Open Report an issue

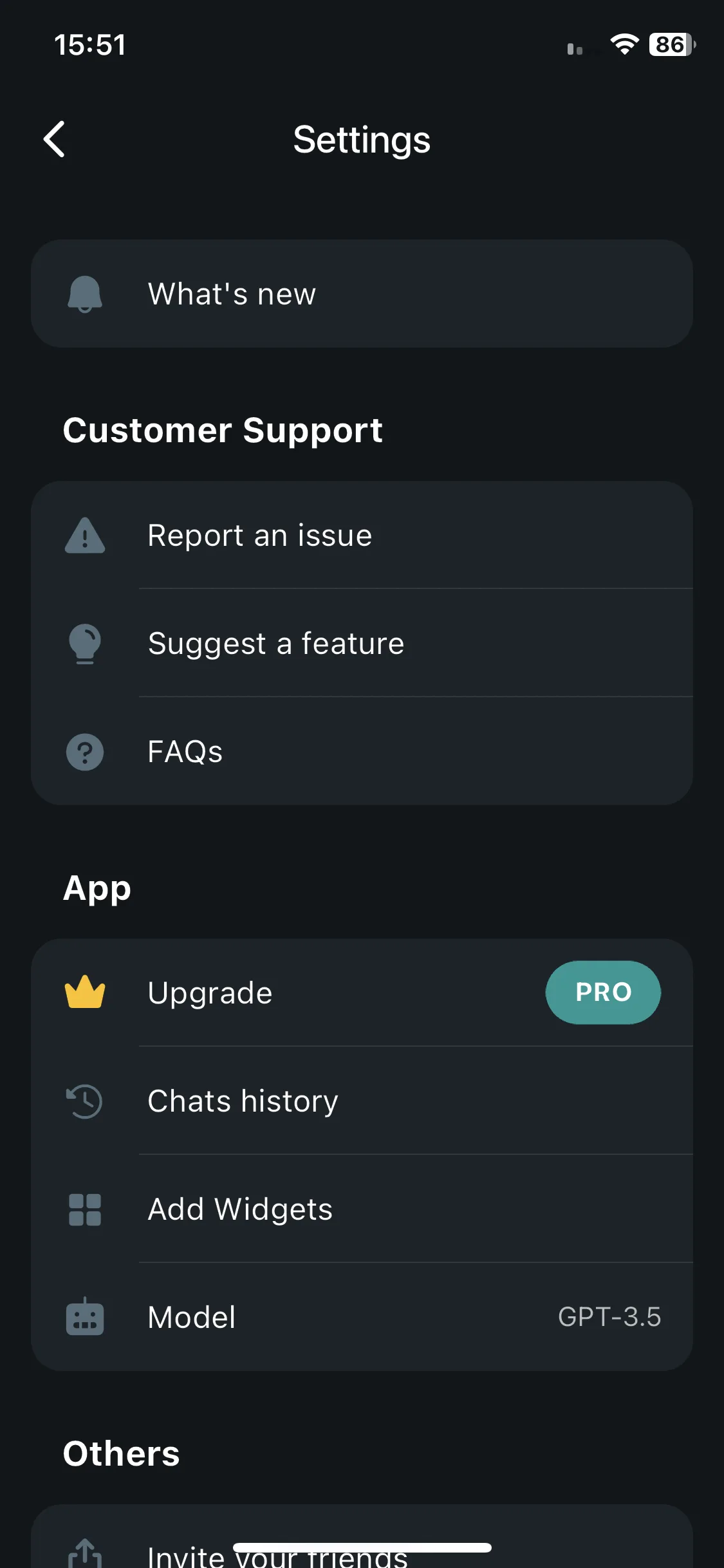pos(362,536)
